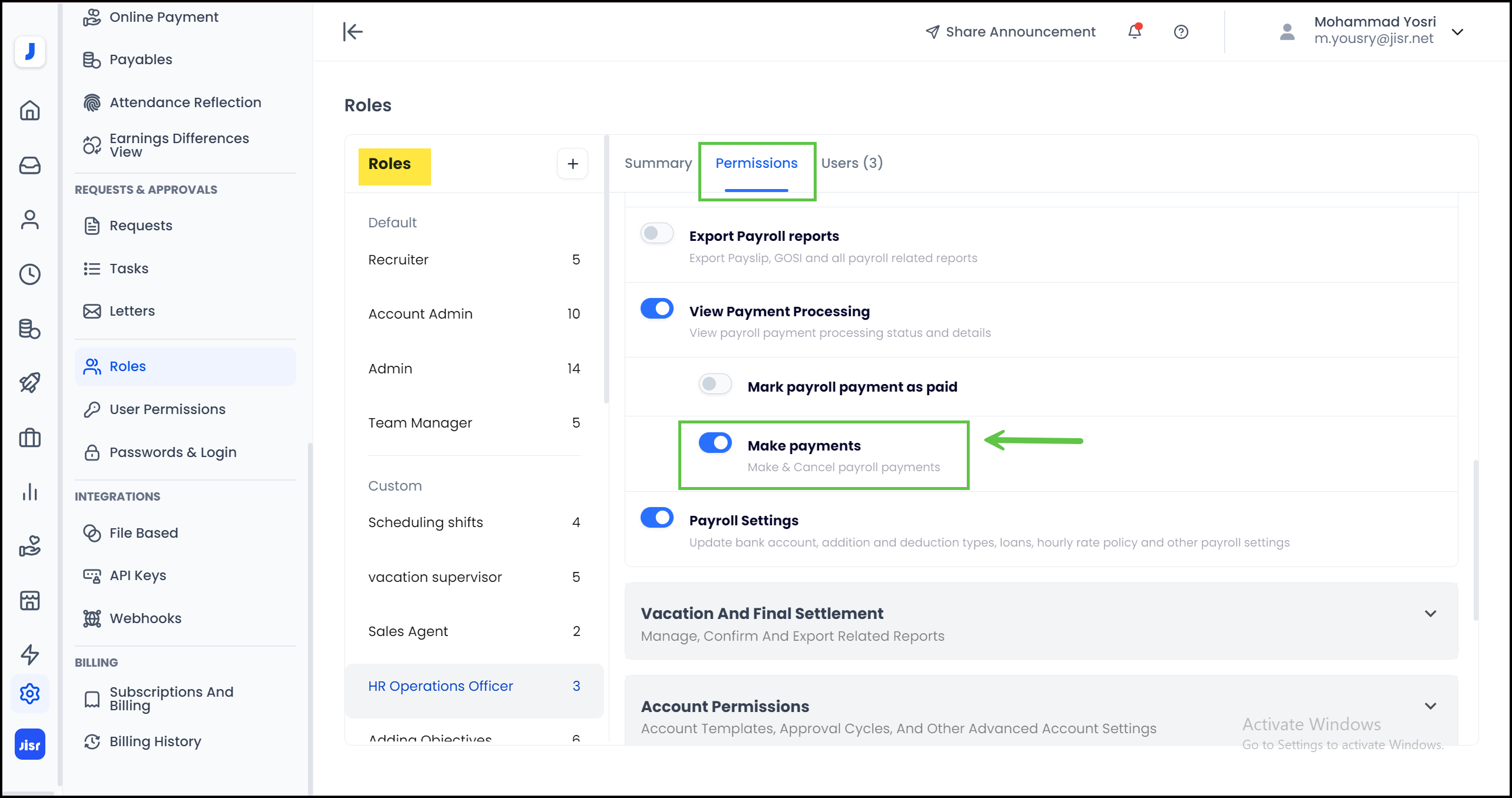Open the help question mark icon
1512x798 pixels.
point(1181,32)
